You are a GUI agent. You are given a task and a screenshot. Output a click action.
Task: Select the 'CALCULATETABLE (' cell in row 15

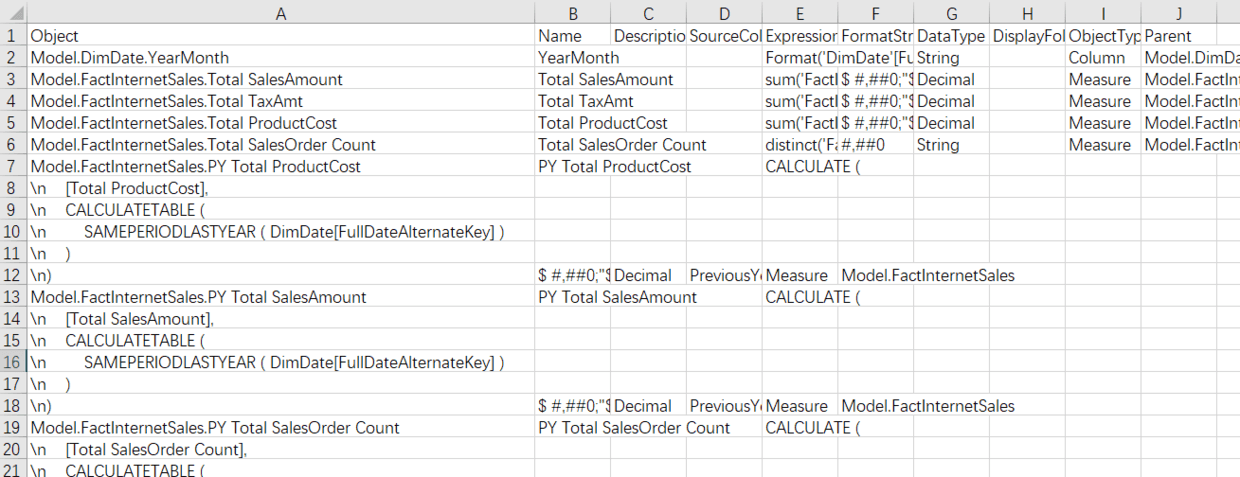coord(280,341)
